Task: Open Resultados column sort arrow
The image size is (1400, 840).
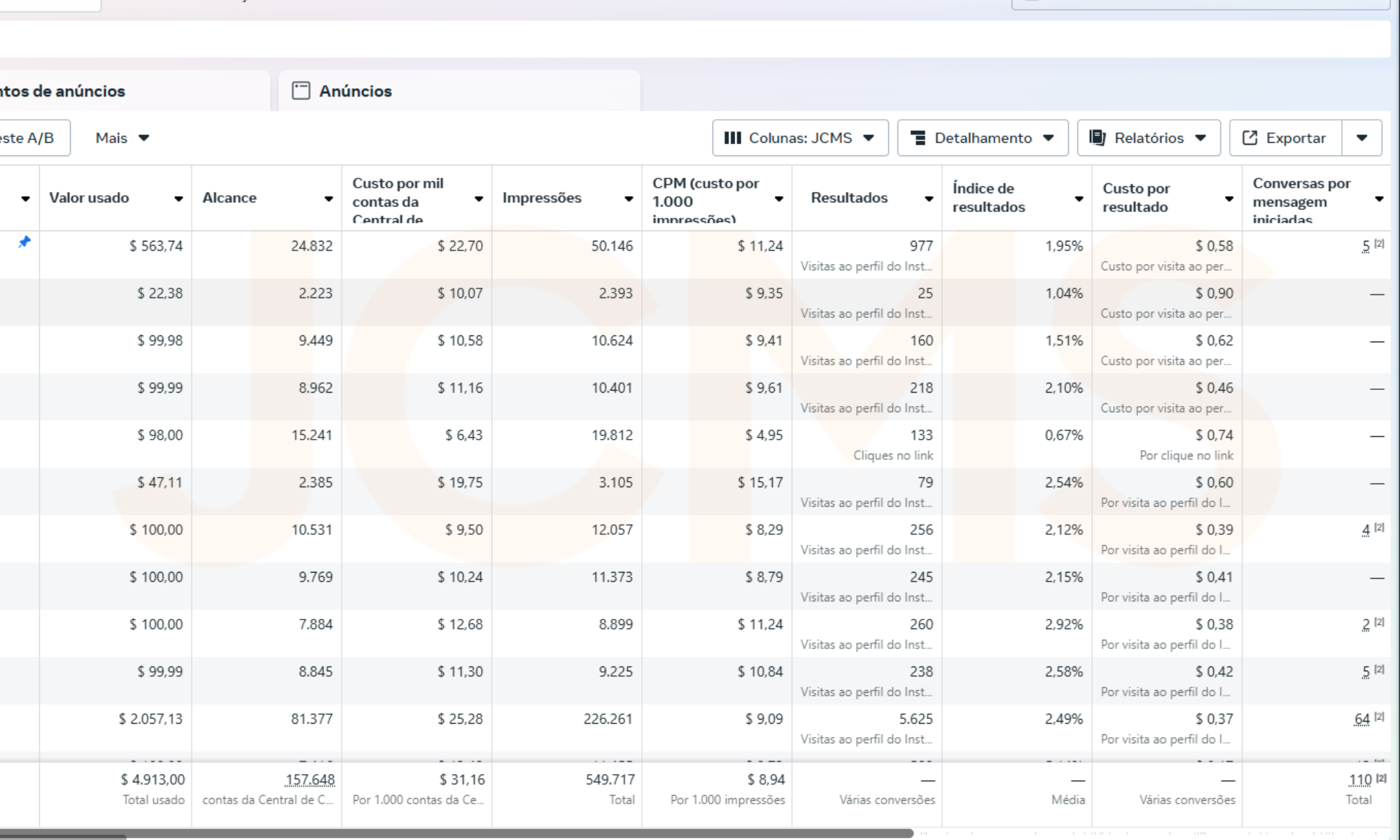Action: [929, 199]
